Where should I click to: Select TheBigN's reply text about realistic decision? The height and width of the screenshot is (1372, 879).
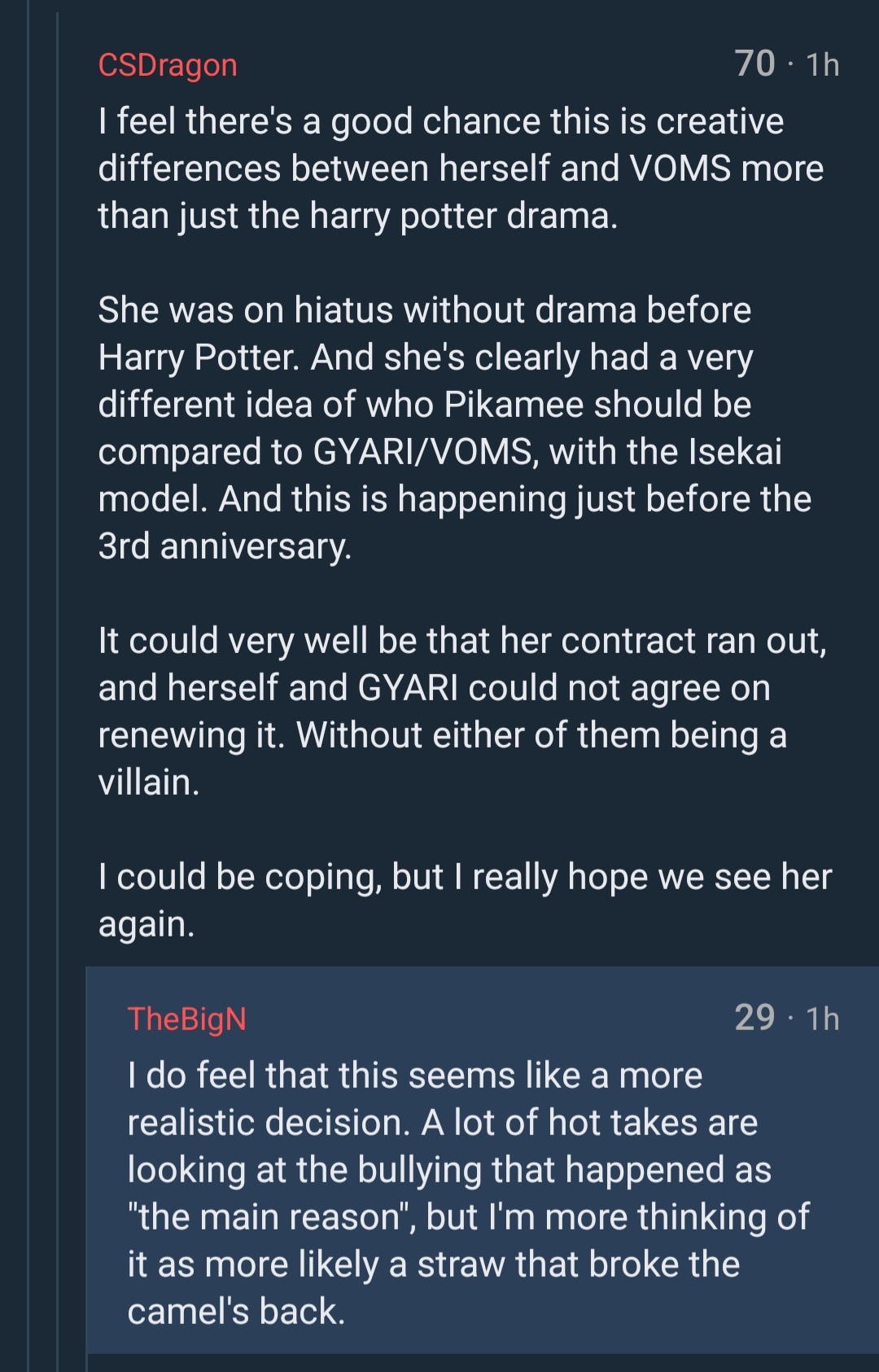click(468, 1193)
